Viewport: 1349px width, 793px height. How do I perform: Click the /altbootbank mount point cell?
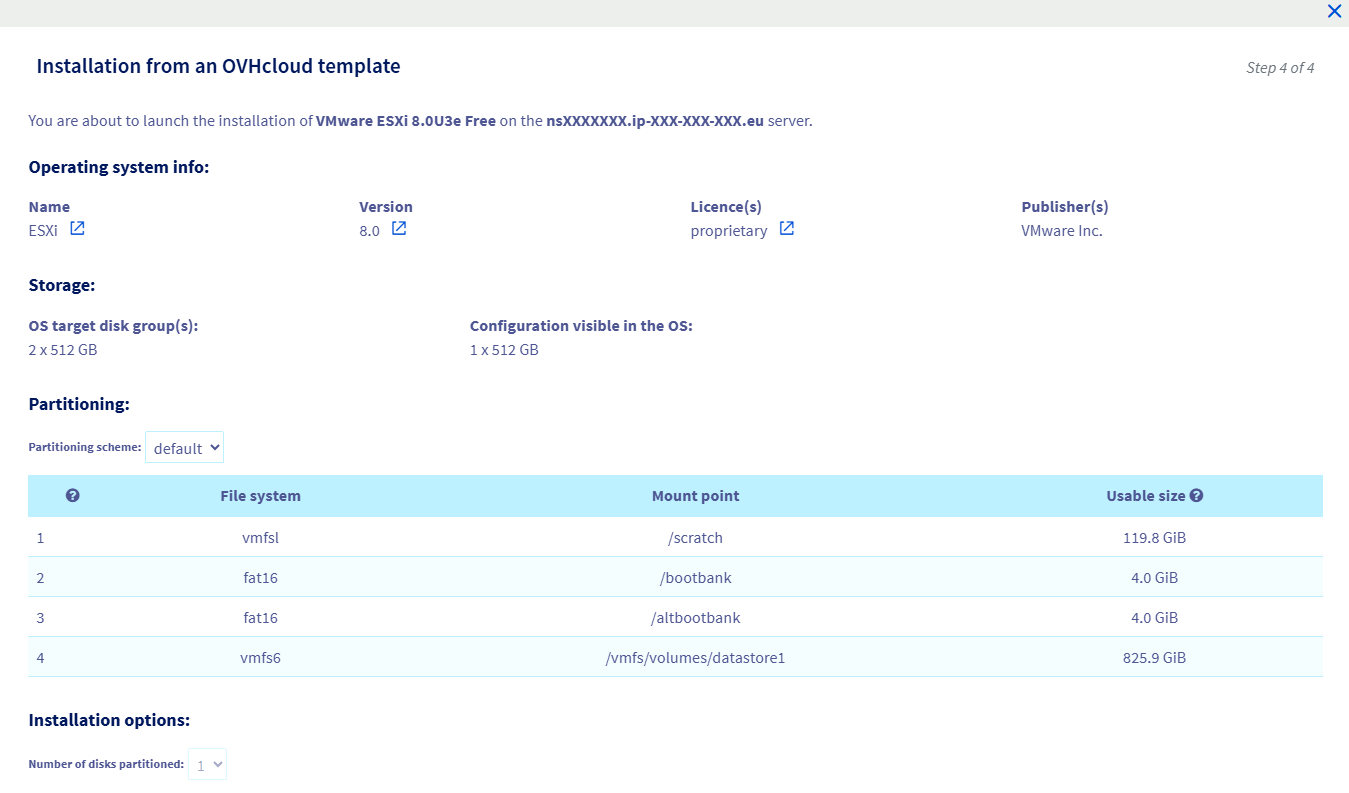pyautogui.click(x=695, y=618)
